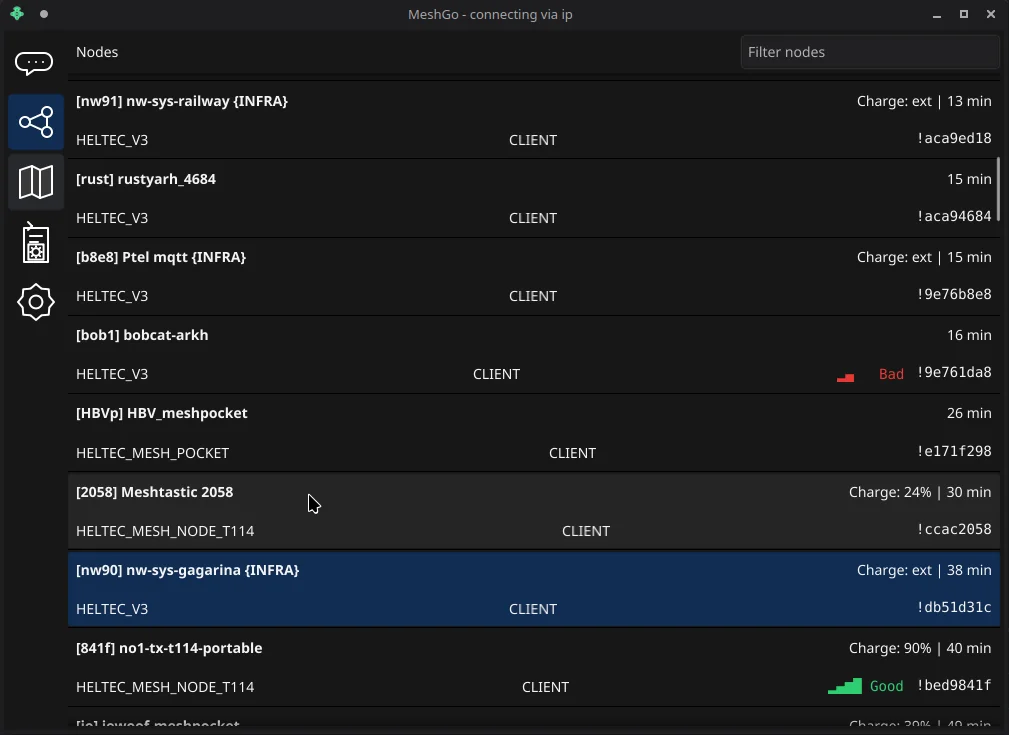The image size is (1009, 735).
Task: Click node ID !aca94684
Action: click(x=954, y=216)
